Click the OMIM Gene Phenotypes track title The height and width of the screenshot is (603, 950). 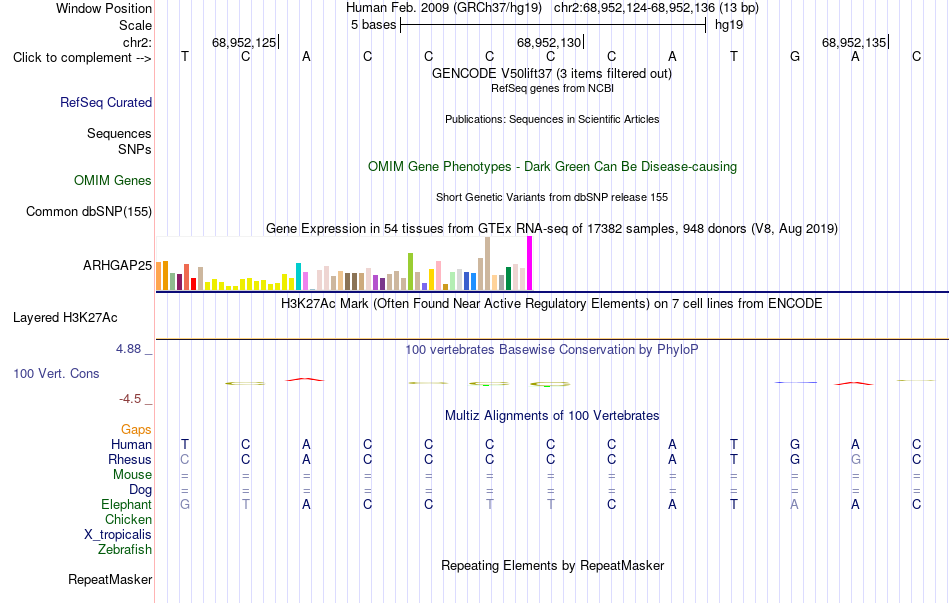[x=553, y=167]
